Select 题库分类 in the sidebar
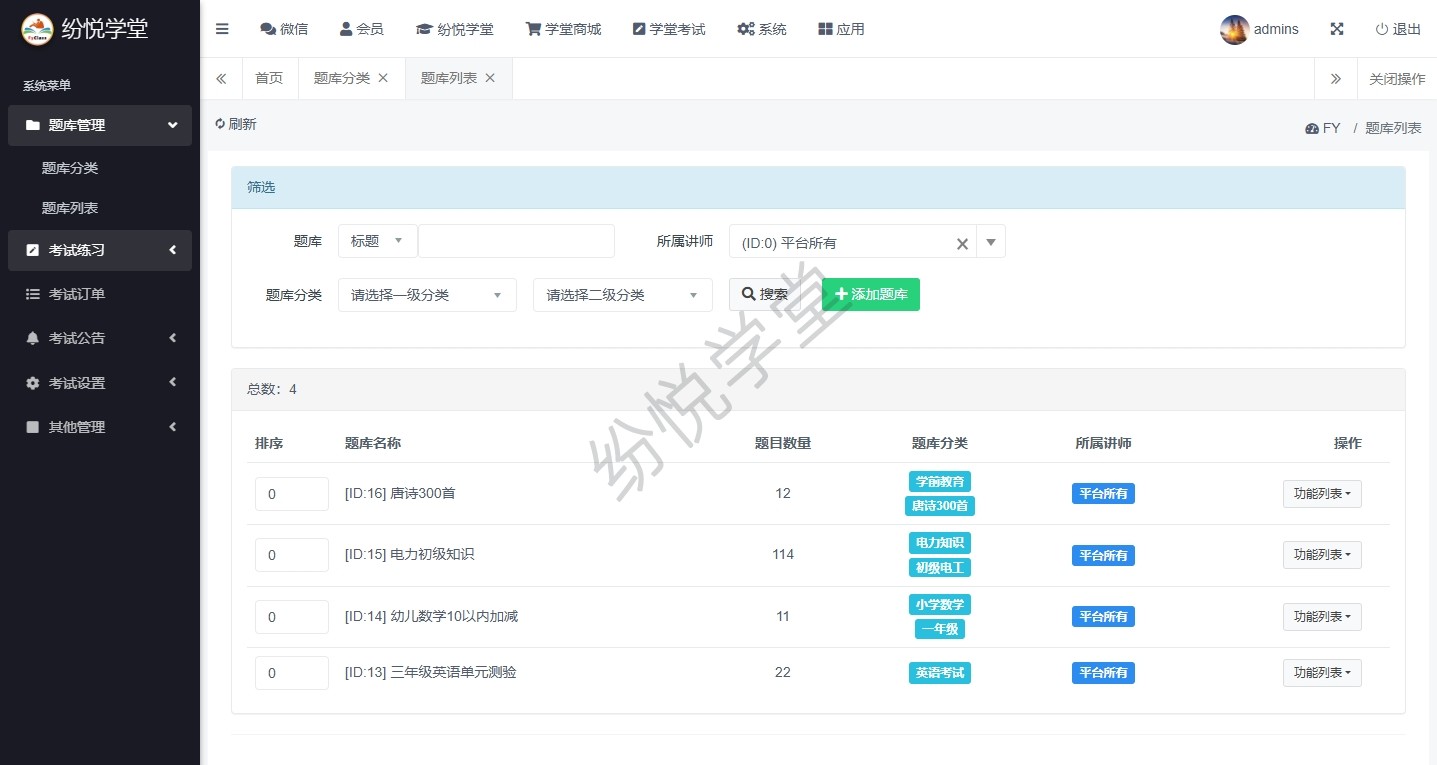 (x=70, y=168)
